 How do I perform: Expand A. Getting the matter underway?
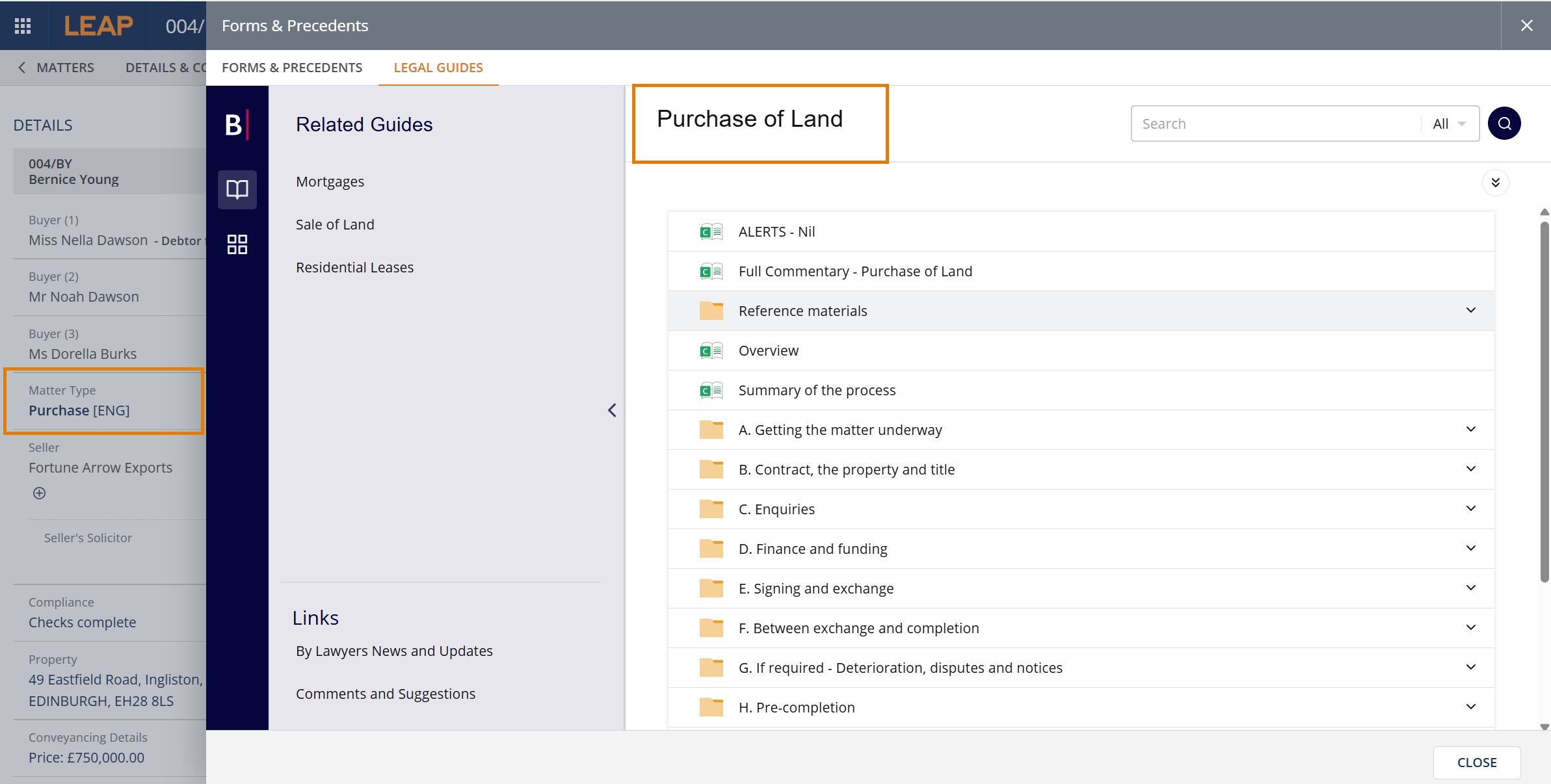(840, 430)
